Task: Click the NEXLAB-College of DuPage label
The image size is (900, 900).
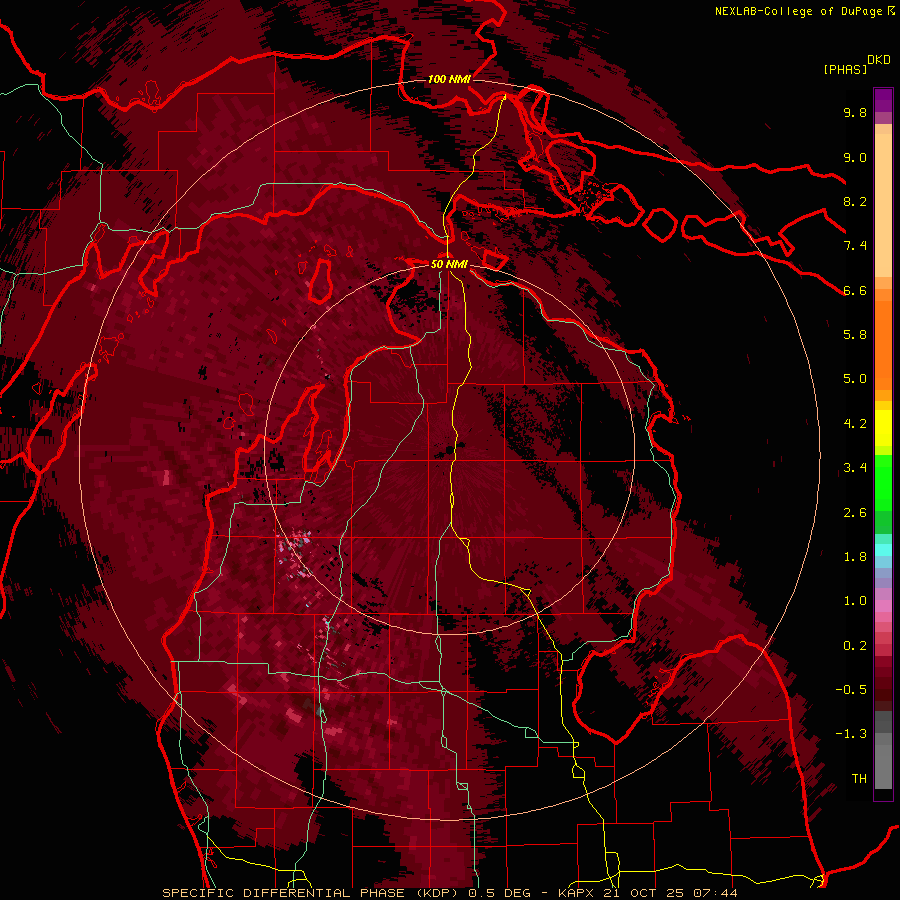Action: click(x=798, y=11)
